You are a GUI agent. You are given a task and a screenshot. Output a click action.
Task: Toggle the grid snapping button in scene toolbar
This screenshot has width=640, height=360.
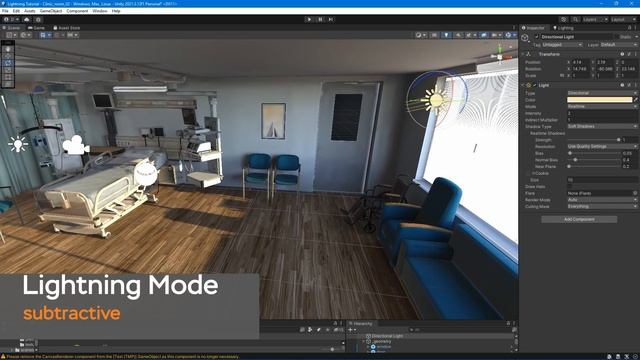click(42, 35)
